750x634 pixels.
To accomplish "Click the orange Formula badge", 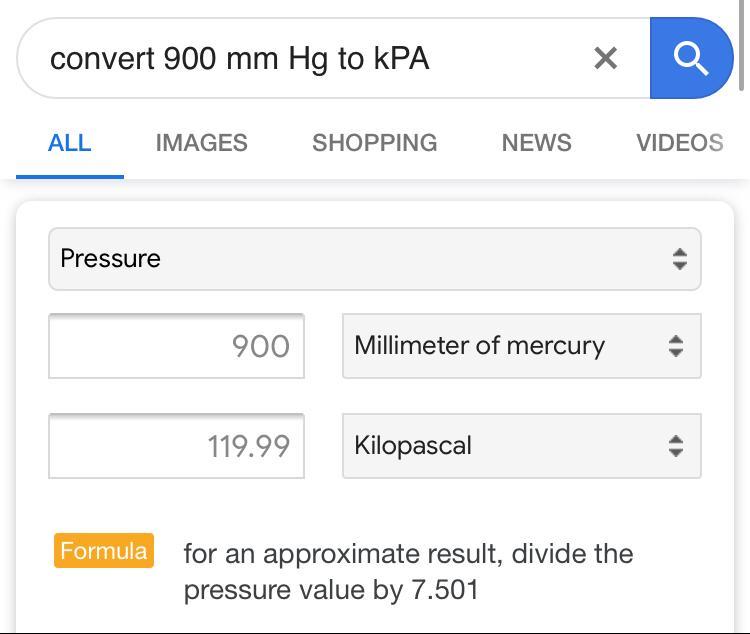I will [104, 551].
